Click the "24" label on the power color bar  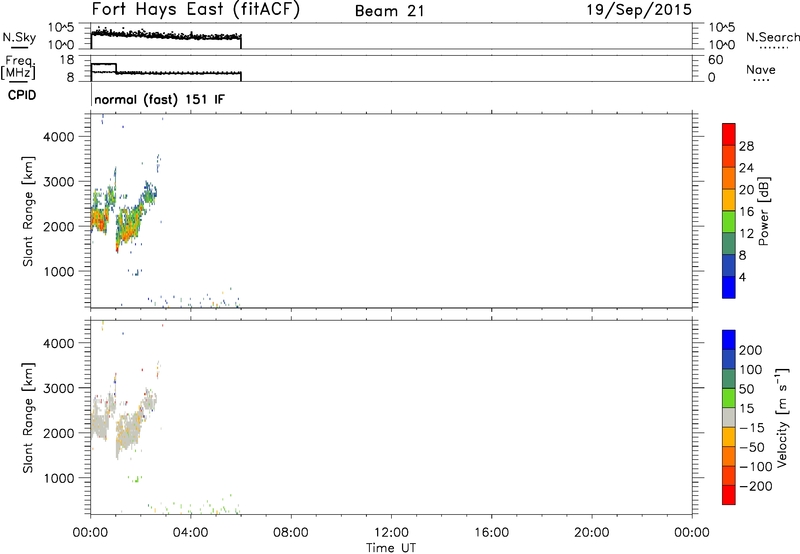tap(746, 168)
